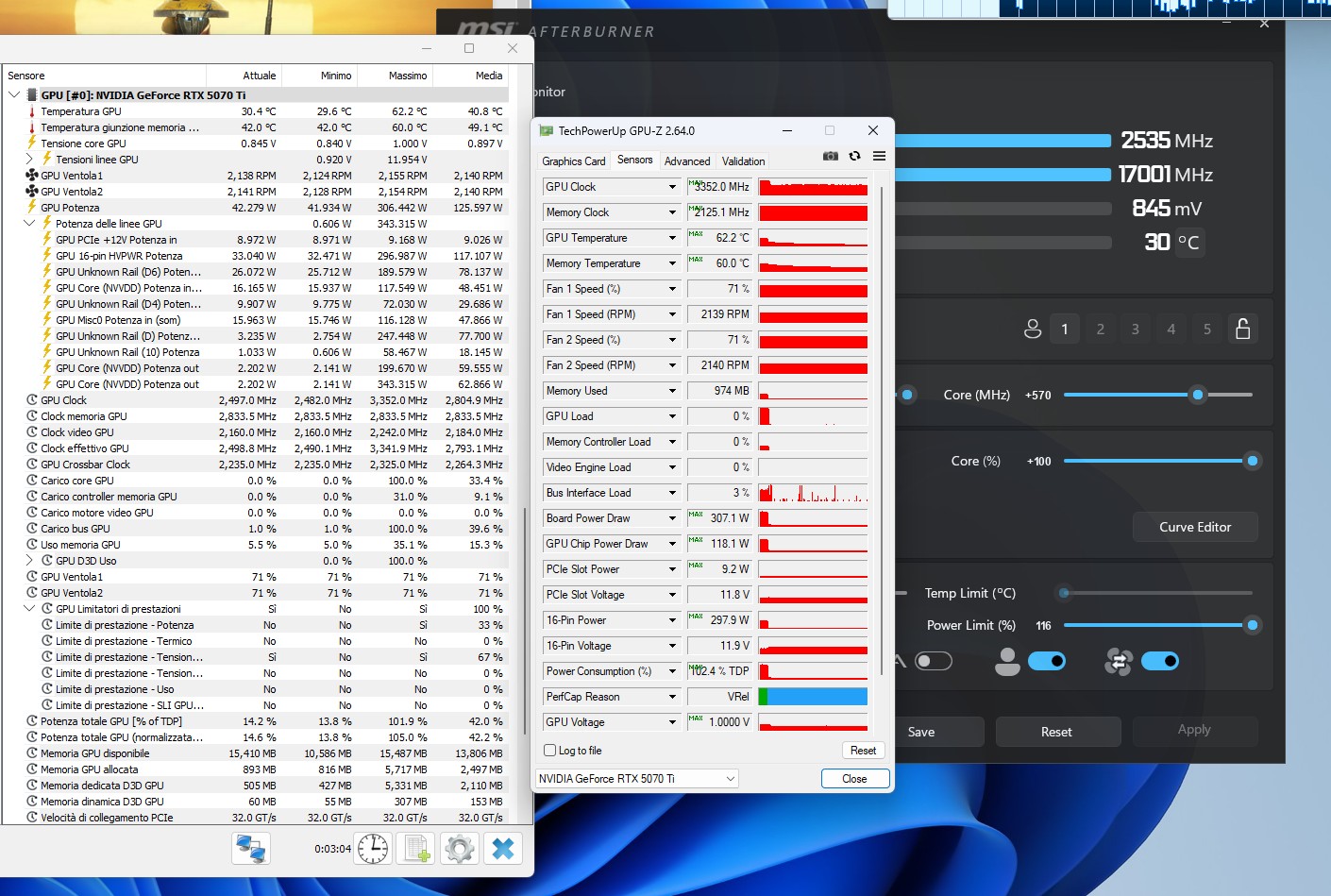Image resolution: width=1331 pixels, height=896 pixels.
Task: Switch to the Advanced tab
Action: click(x=687, y=161)
